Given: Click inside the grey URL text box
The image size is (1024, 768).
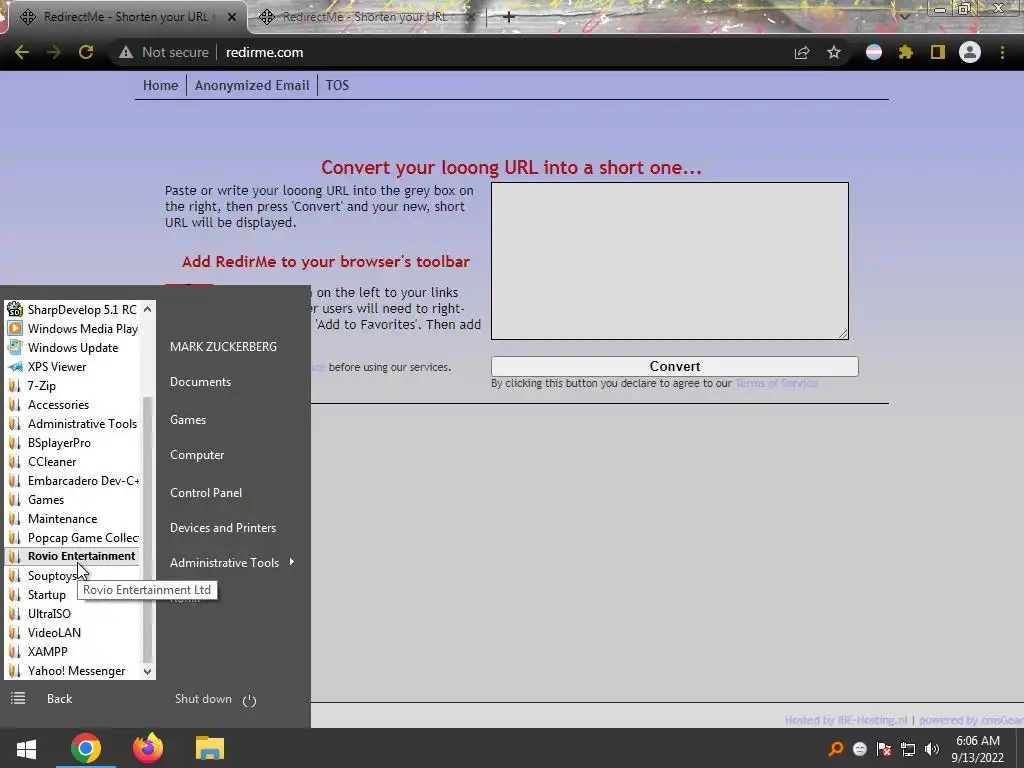Looking at the screenshot, I should coord(669,261).
